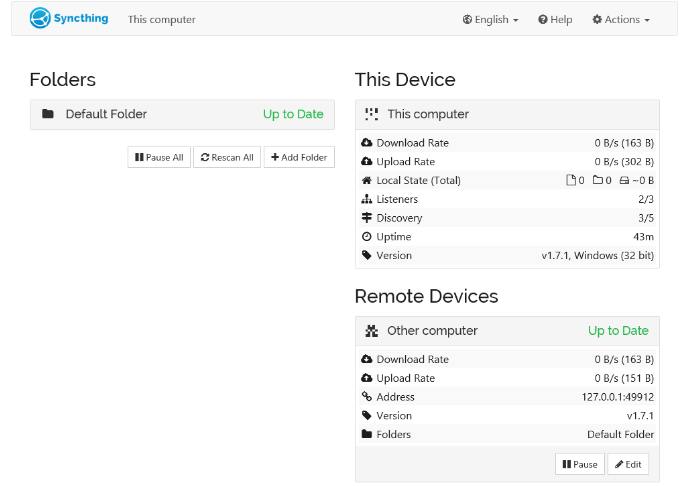
Task: Click This Device Upload Rate cloud icon
Action: [x=367, y=161]
